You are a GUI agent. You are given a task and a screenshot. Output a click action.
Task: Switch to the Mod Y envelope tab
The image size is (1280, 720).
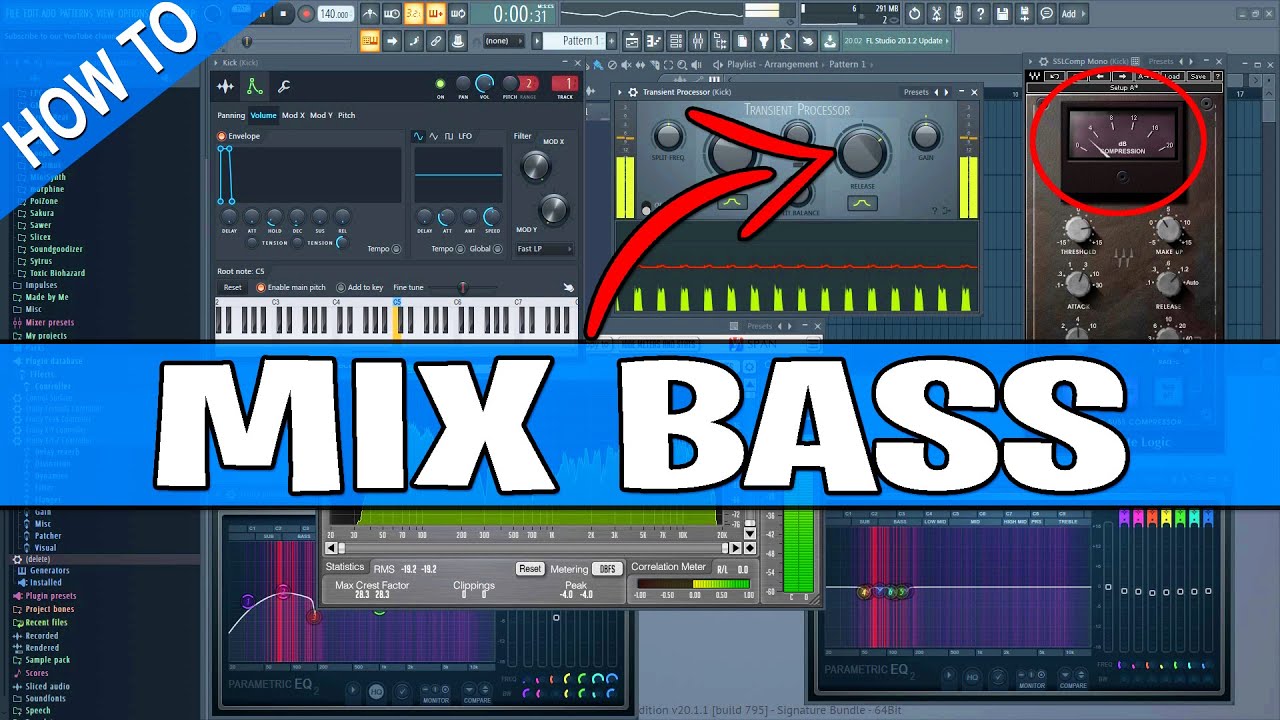coord(321,115)
